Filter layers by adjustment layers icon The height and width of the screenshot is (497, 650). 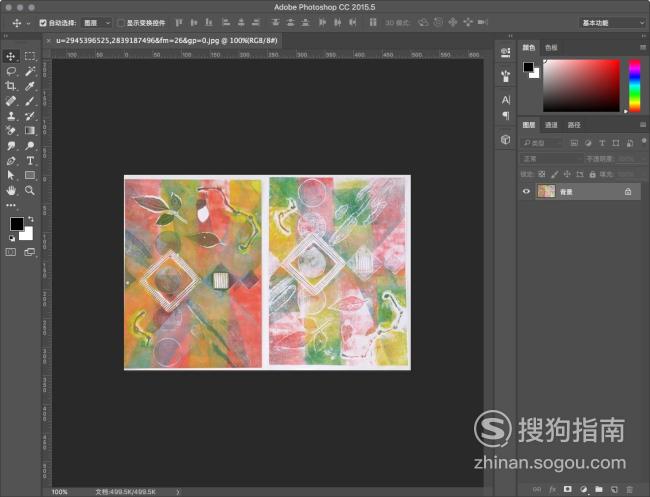tap(588, 143)
